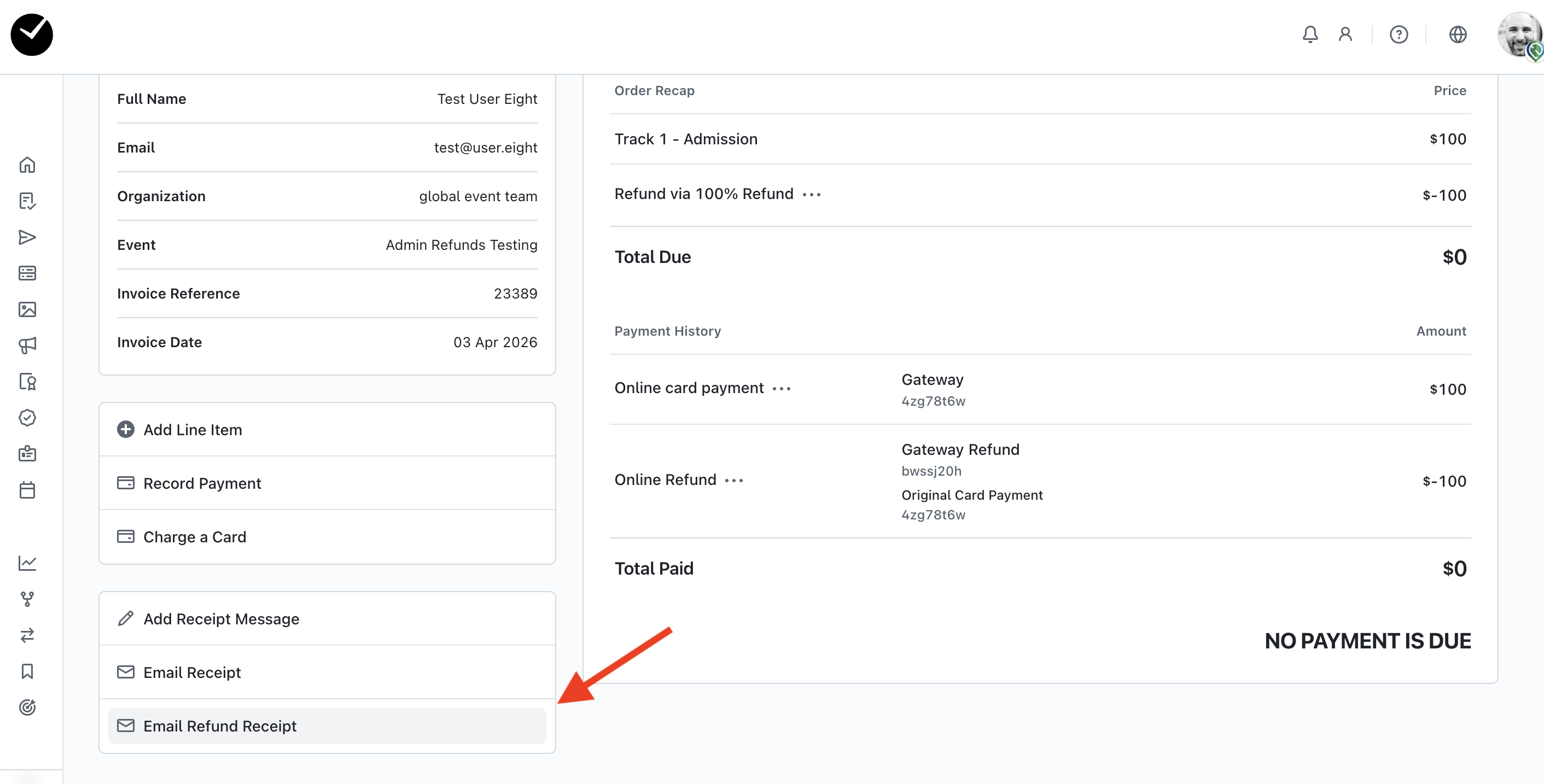The width and height of the screenshot is (1544, 784).
Task: Open the calendar sidebar icon
Action: pyautogui.click(x=27, y=490)
